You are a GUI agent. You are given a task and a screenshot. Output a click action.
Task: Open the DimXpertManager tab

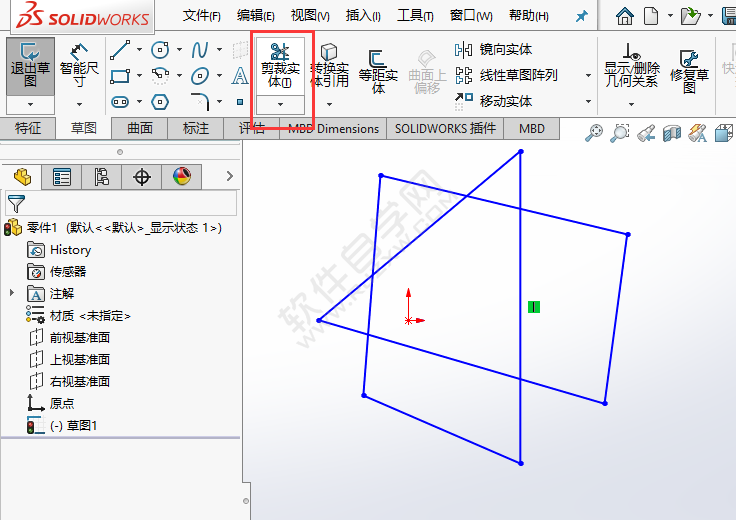coord(142,177)
